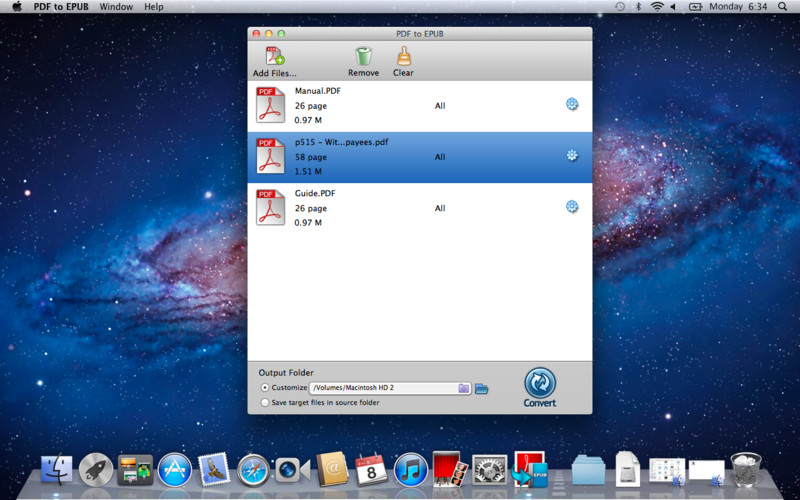800x500 pixels.
Task: Open the Calendar dock icon
Action: (x=371, y=469)
